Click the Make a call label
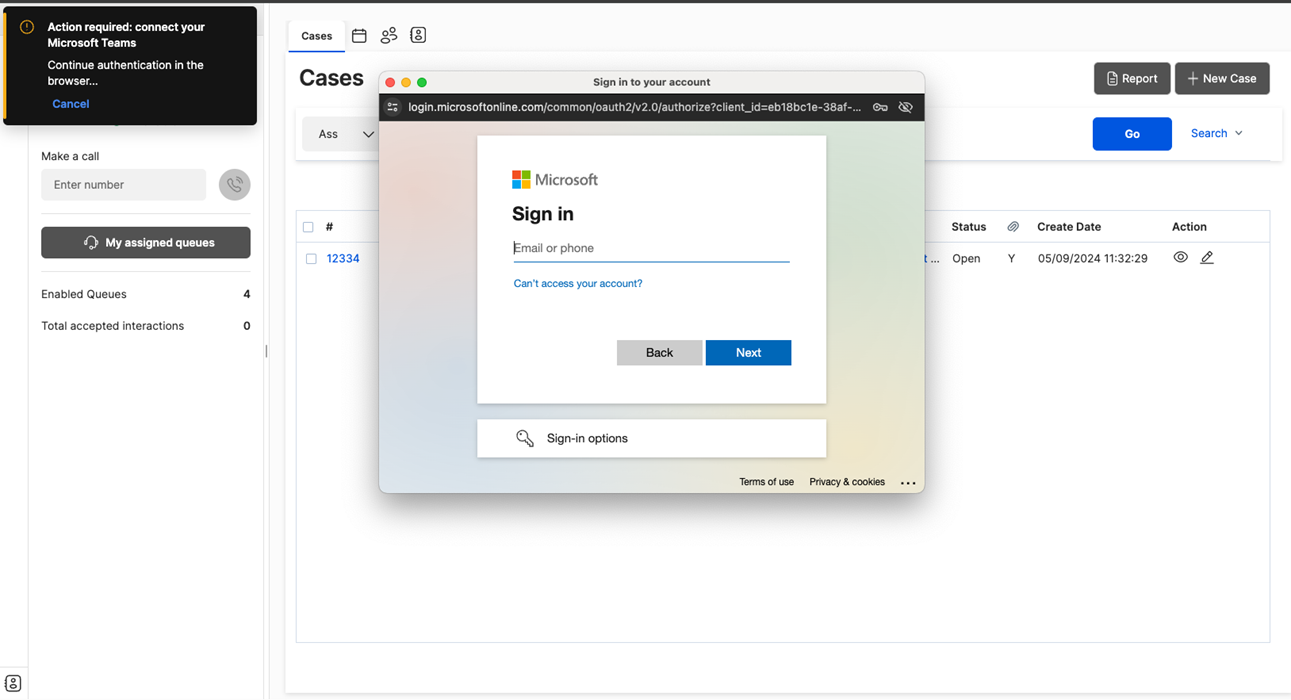This screenshot has height=700, width=1291. (70, 156)
